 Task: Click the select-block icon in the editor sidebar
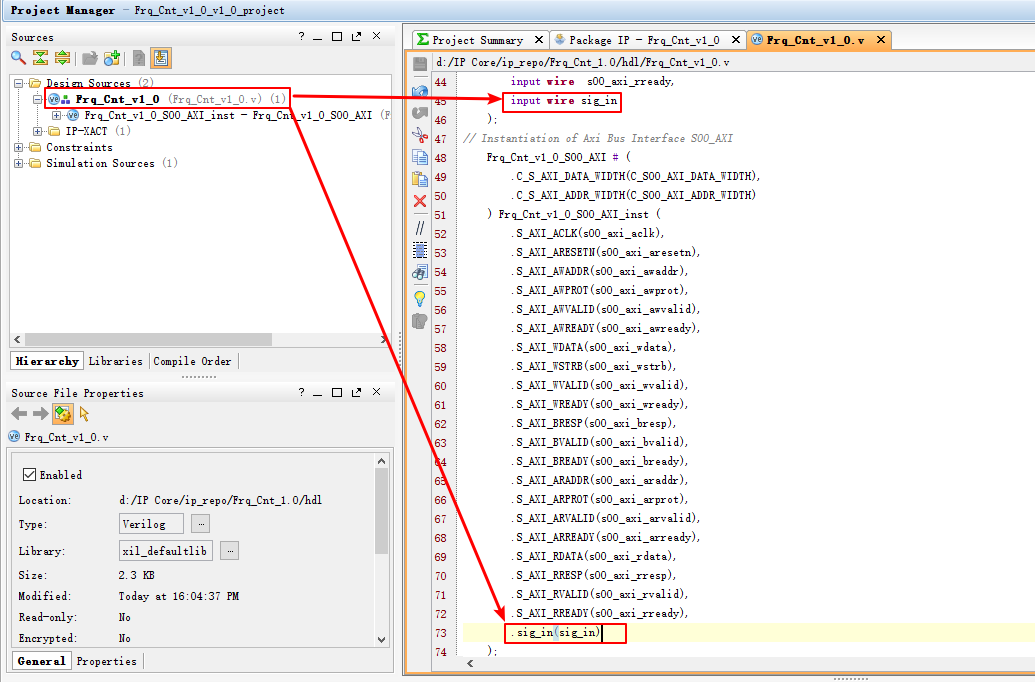tap(420, 250)
